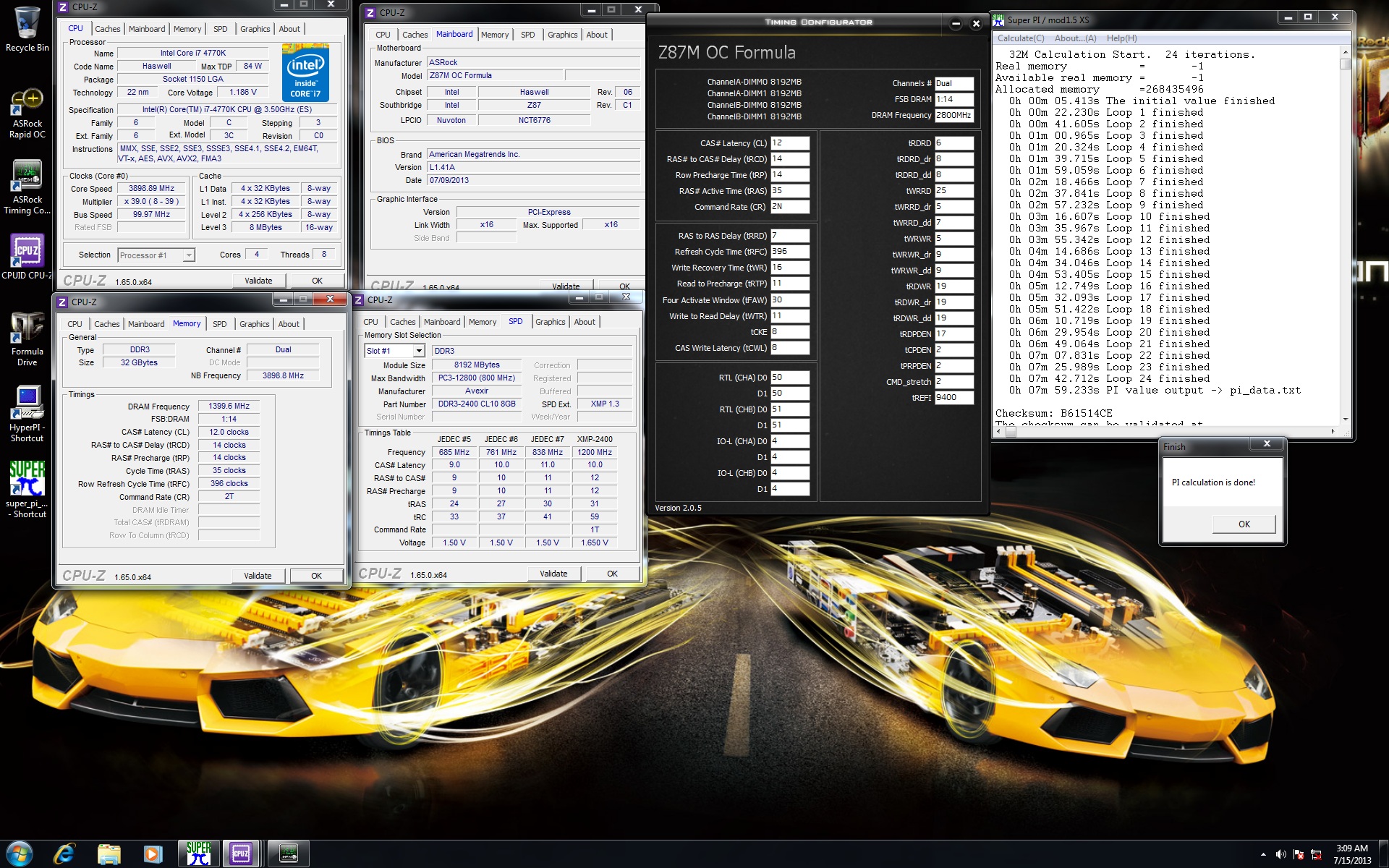Click Validate in the Memory CPU-Z window
The width and height of the screenshot is (1389, 868).
(x=258, y=576)
